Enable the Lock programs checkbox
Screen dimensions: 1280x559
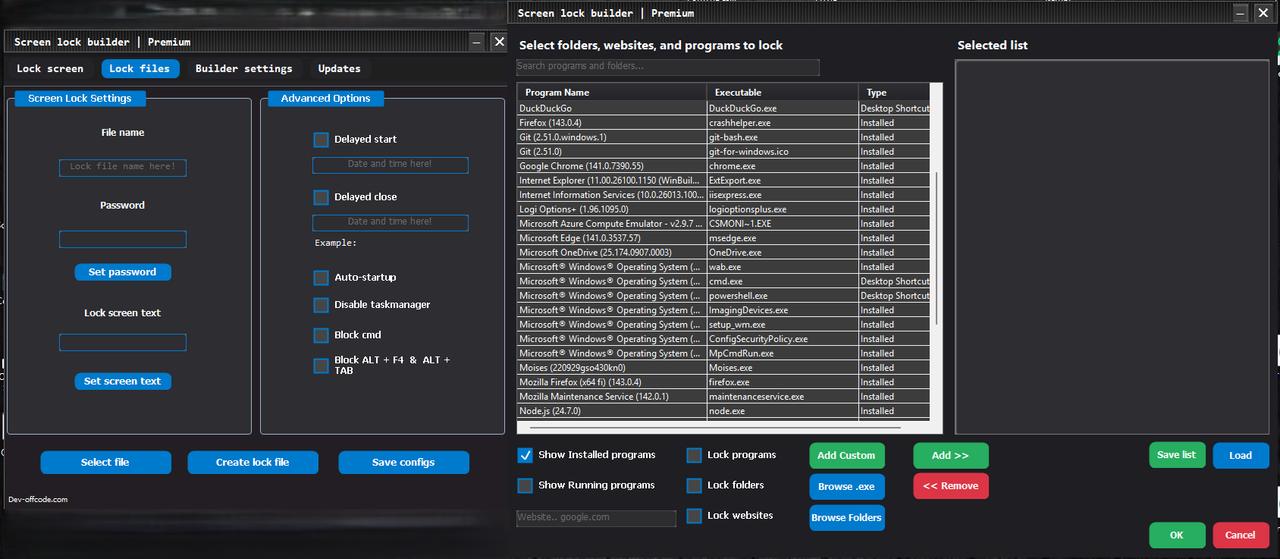(694, 455)
